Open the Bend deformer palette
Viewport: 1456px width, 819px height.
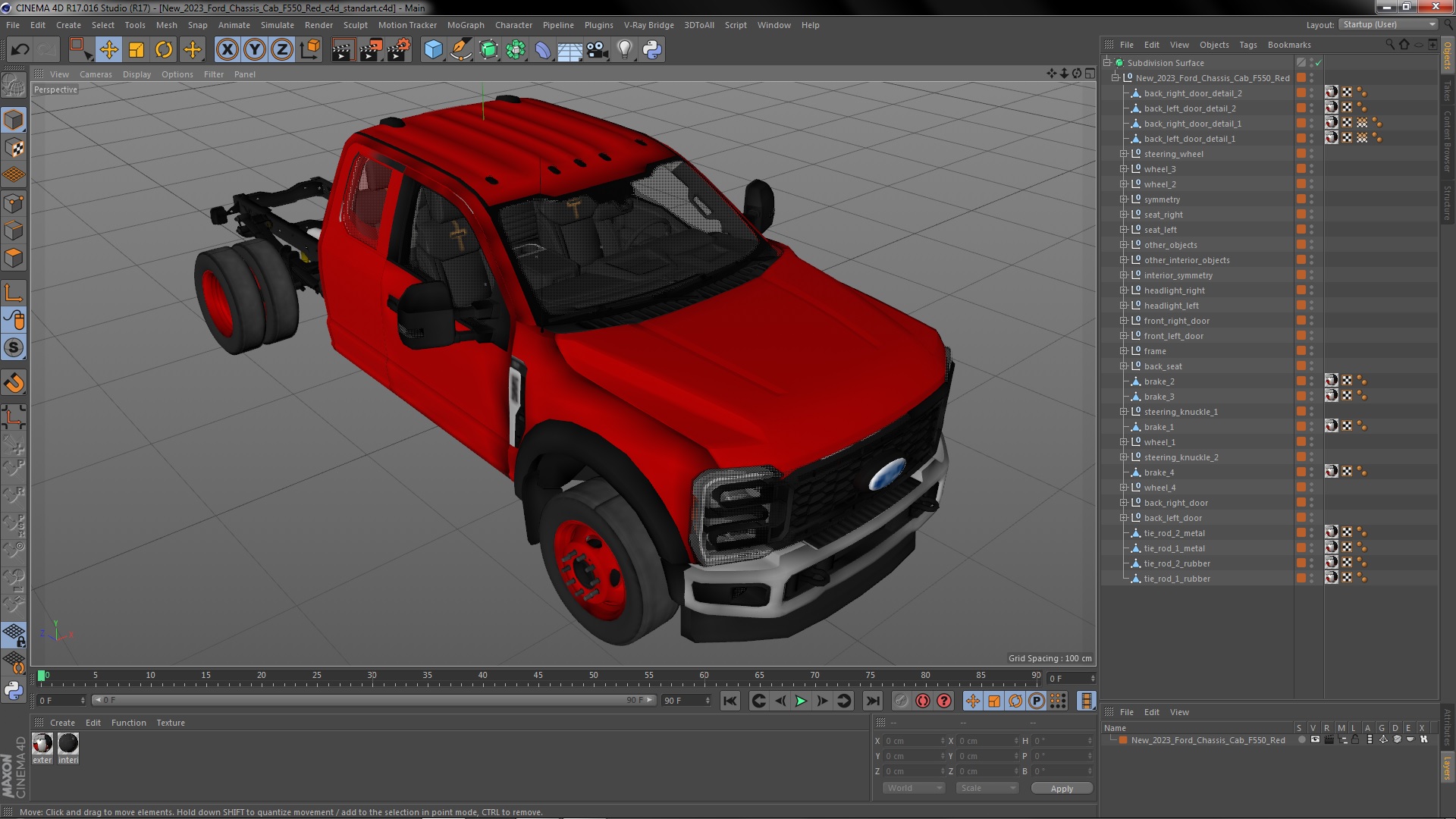(543, 50)
